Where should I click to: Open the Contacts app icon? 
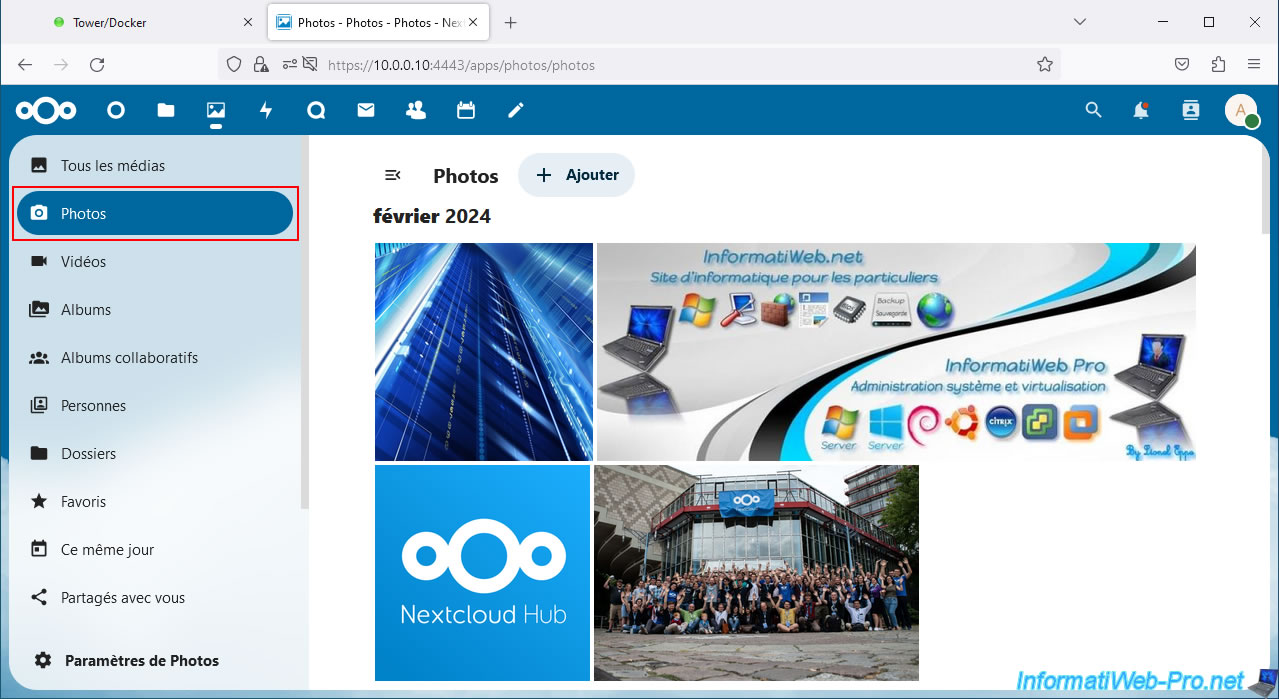pos(416,111)
